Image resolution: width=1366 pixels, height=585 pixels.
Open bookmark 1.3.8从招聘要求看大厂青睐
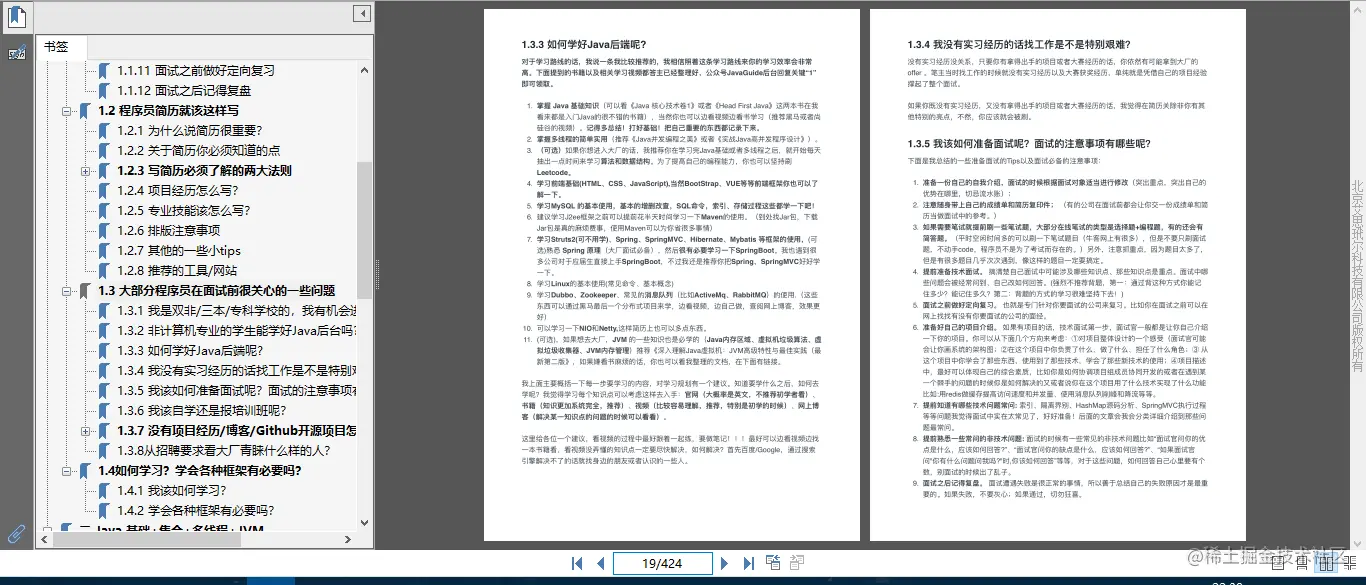[x=224, y=451]
